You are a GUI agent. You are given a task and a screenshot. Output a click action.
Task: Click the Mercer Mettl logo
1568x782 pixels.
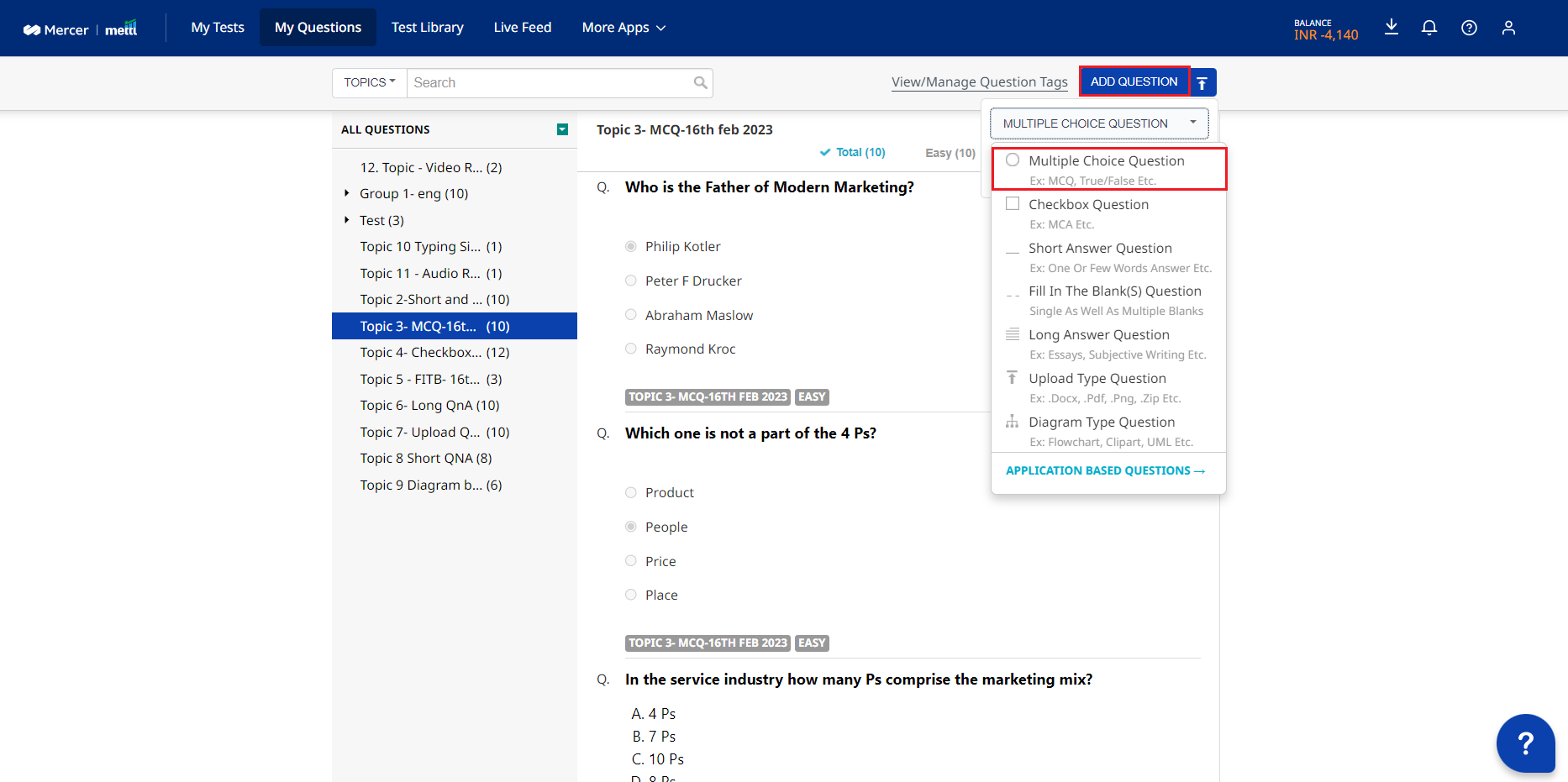(x=81, y=29)
